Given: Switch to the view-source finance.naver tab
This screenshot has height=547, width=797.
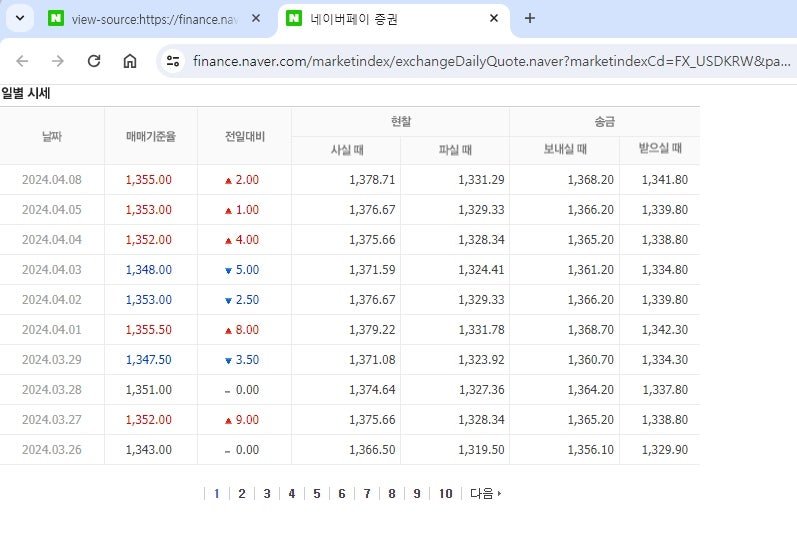Looking at the screenshot, I should tap(154, 19).
